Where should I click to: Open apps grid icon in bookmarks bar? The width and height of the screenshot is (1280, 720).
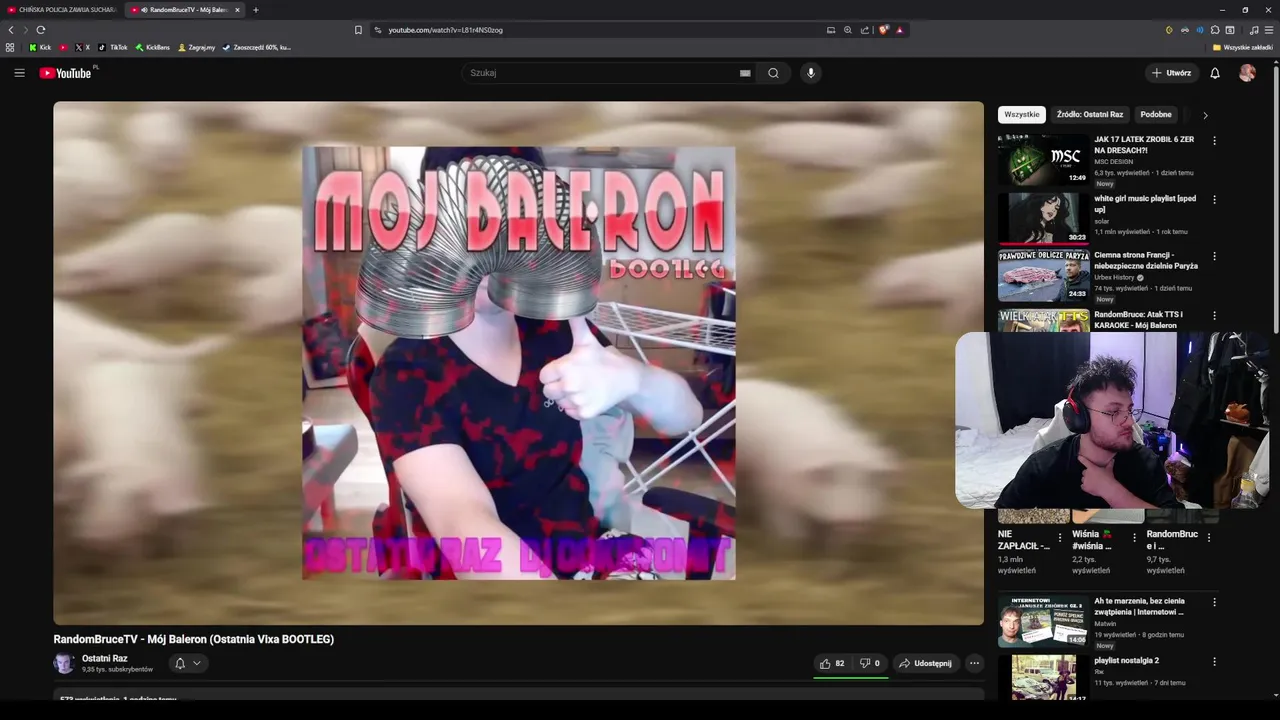(10, 47)
